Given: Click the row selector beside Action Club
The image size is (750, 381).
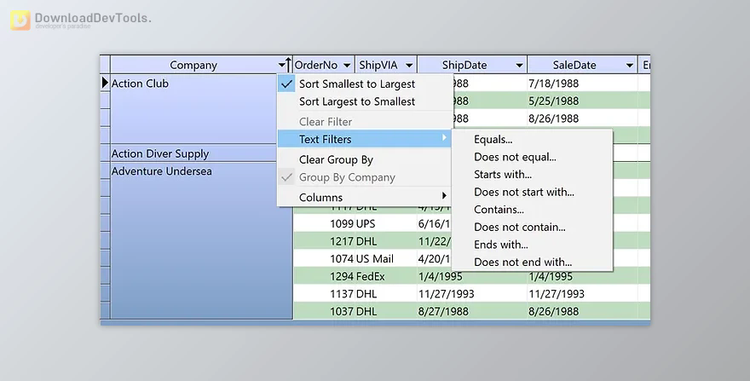Looking at the screenshot, I should click(105, 83).
